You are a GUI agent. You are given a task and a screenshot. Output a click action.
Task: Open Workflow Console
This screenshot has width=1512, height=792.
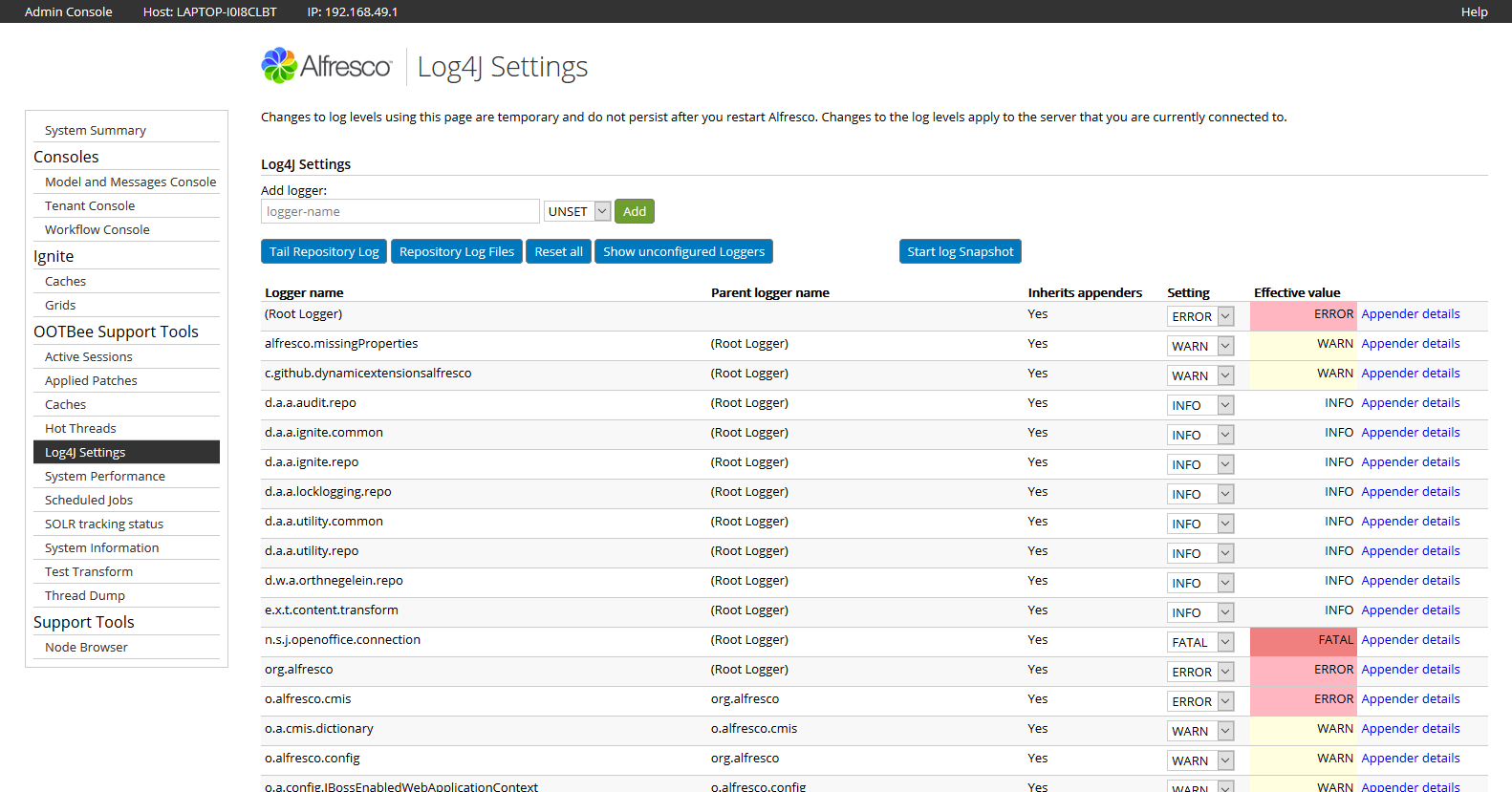click(97, 229)
